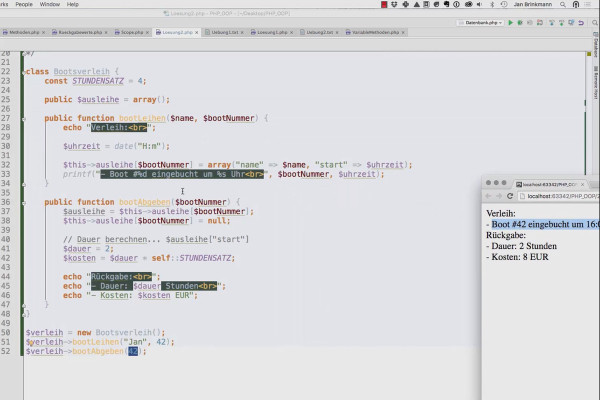Click the Bootsverleih class name on line 22
The width and height of the screenshot is (600, 400).
tap(82, 72)
